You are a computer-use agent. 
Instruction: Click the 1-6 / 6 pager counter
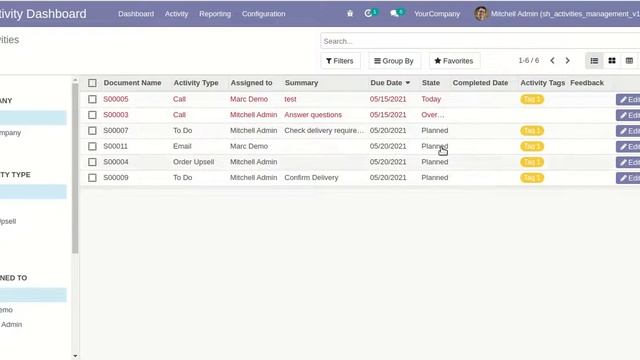coord(529,60)
